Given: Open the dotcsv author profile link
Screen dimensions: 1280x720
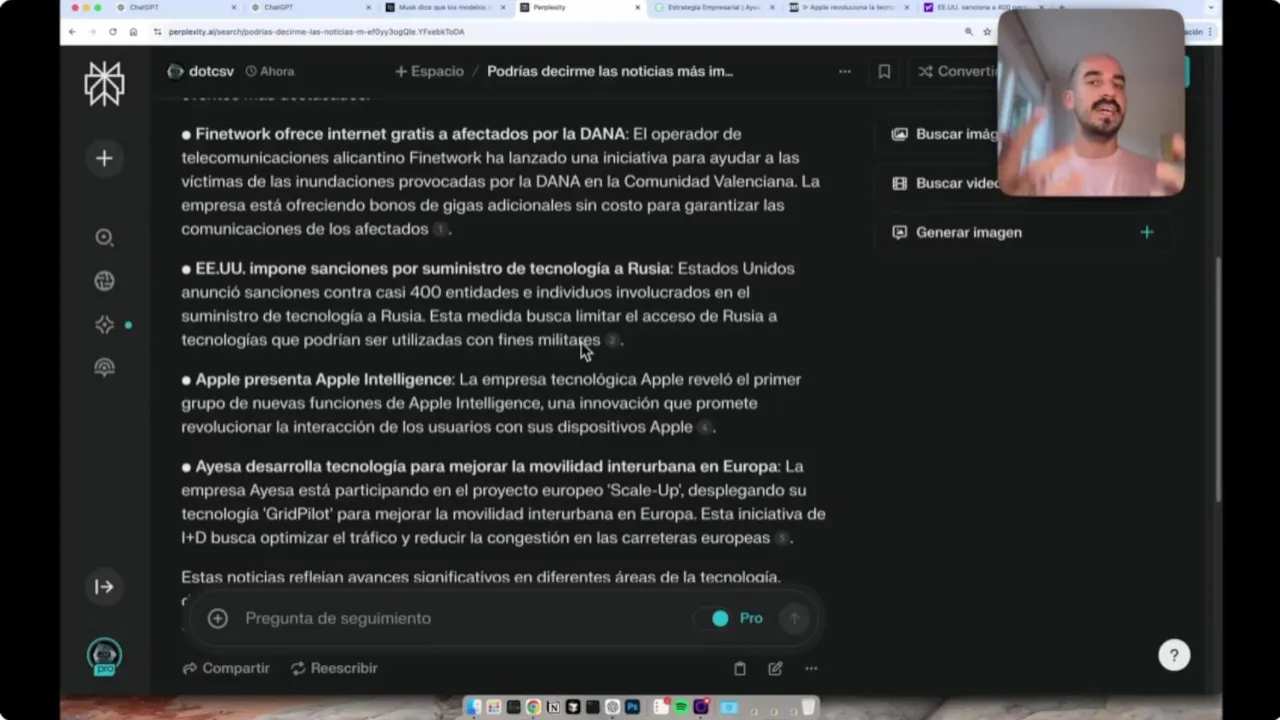Looking at the screenshot, I should click(x=201, y=71).
